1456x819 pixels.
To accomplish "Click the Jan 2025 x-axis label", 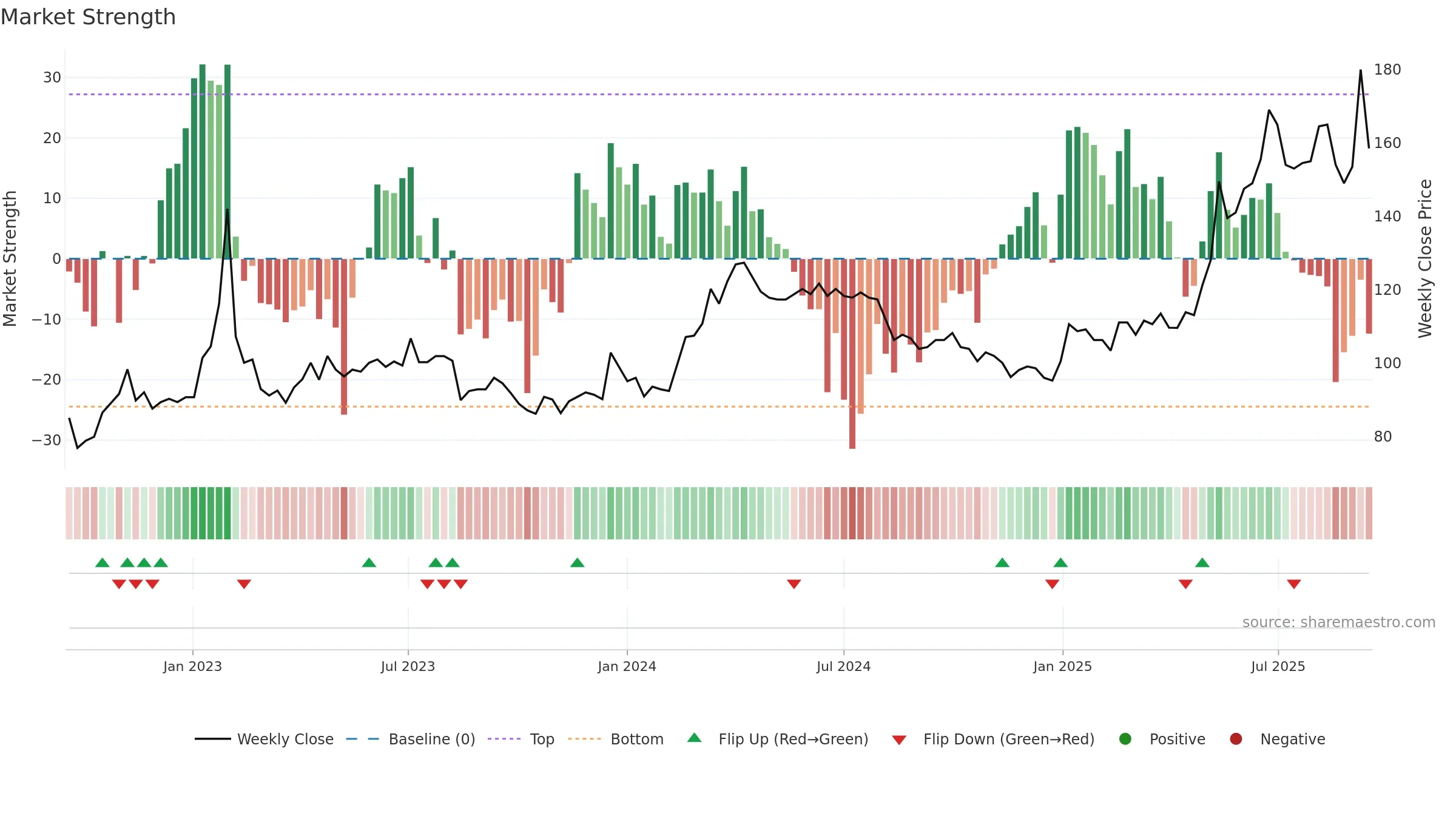I will pos(1062,666).
